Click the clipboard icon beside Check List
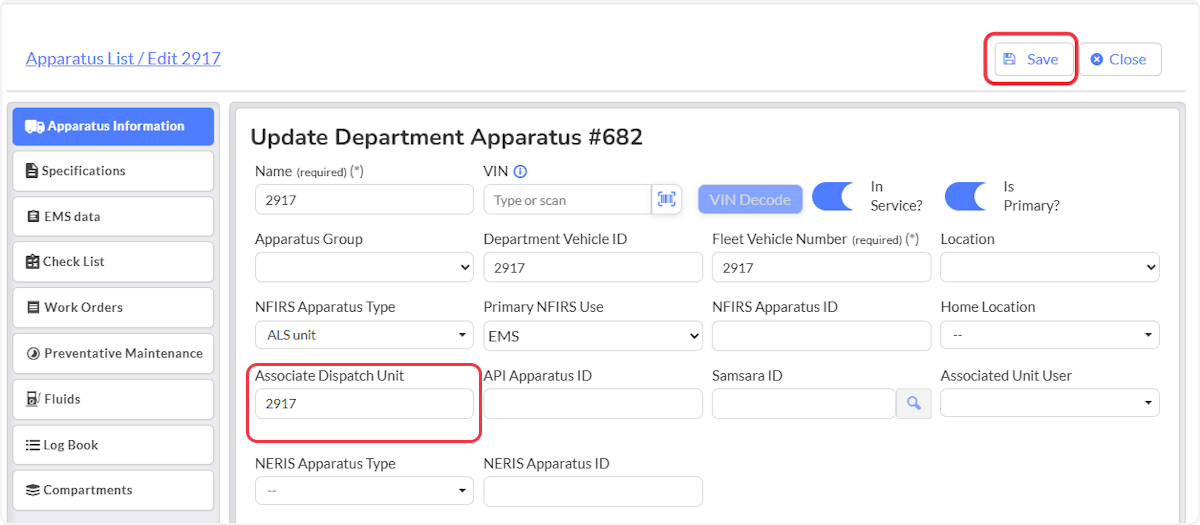Screen dimensions: 1200x525 click(x=33, y=262)
